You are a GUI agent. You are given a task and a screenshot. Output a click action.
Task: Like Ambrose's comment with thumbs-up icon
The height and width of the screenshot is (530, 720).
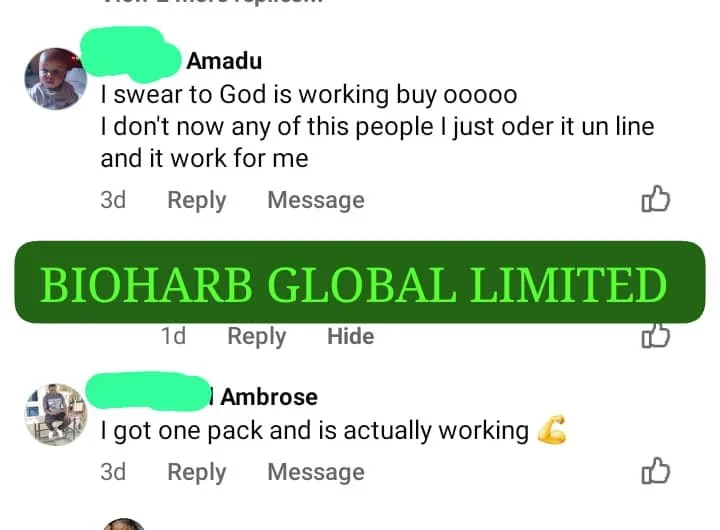(656, 471)
